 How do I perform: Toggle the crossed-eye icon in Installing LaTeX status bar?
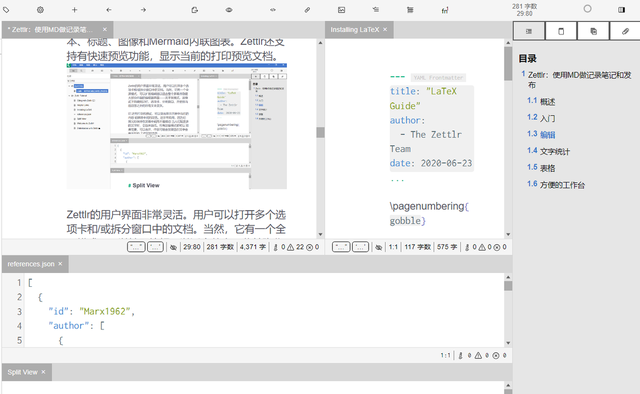(x=379, y=247)
